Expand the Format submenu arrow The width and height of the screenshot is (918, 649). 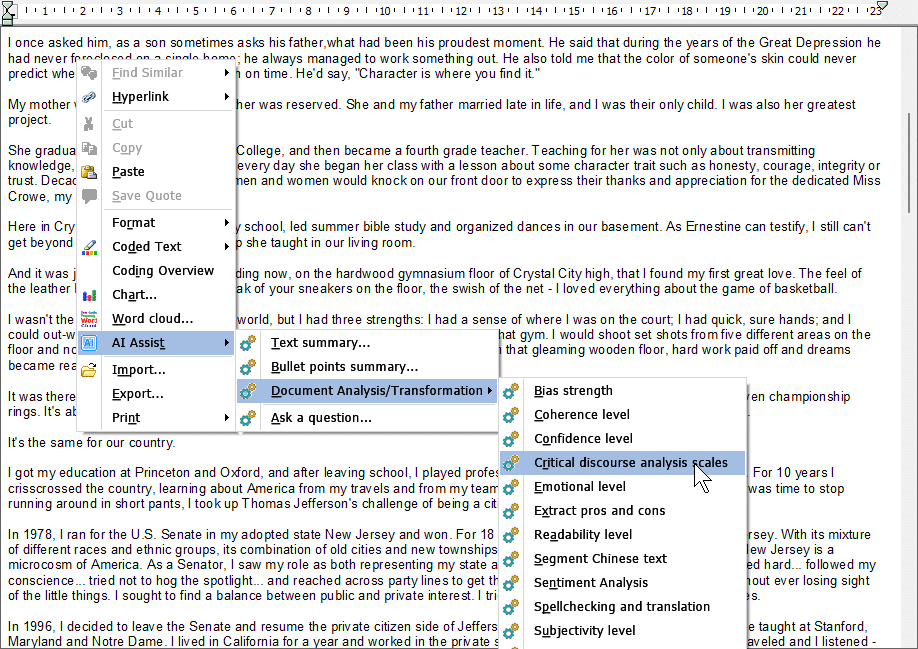[x=227, y=223]
